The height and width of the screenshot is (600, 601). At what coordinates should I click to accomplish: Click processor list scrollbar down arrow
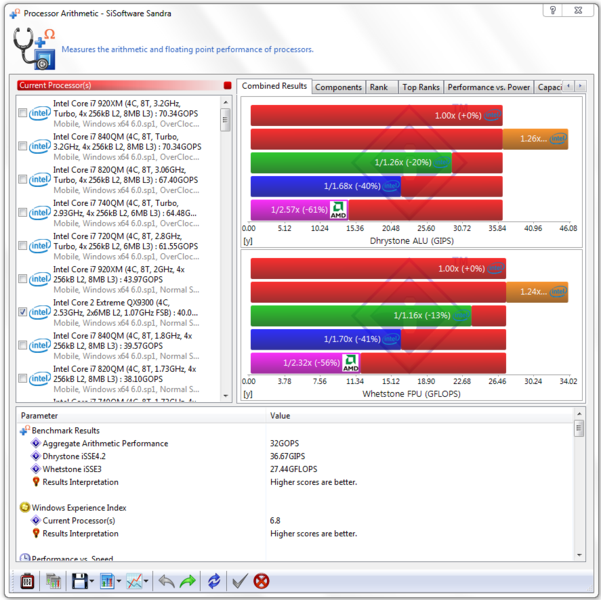coord(225,396)
